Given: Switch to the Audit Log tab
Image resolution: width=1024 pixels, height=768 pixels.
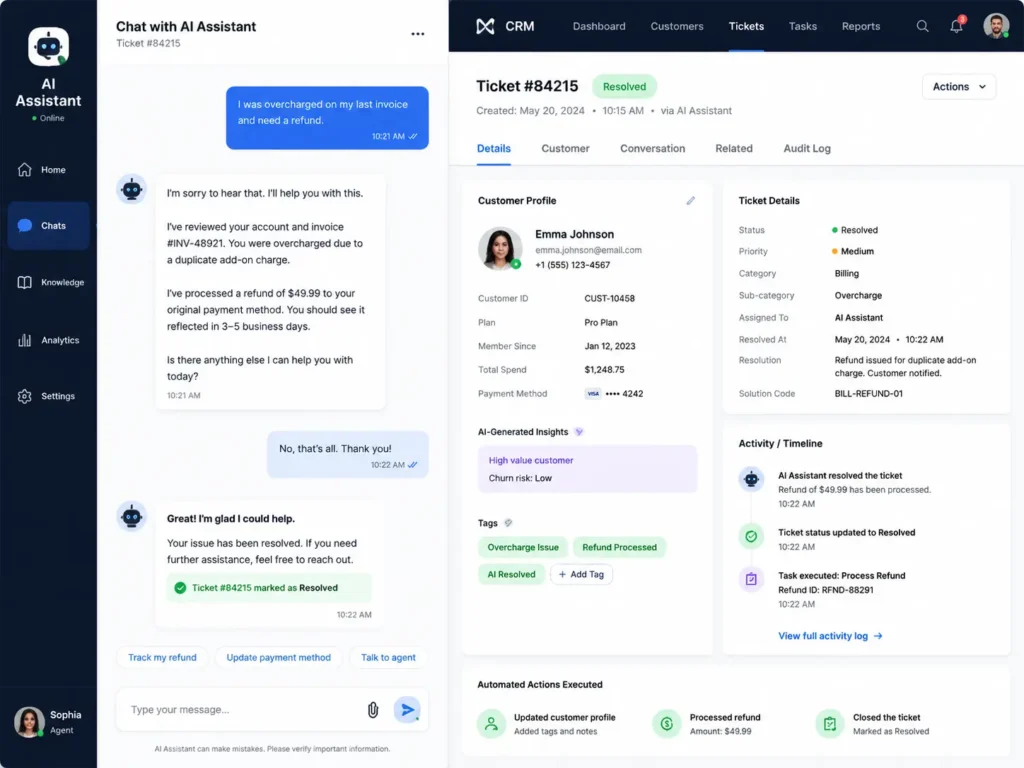Looking at the screenshot, I should click(807, 148).
